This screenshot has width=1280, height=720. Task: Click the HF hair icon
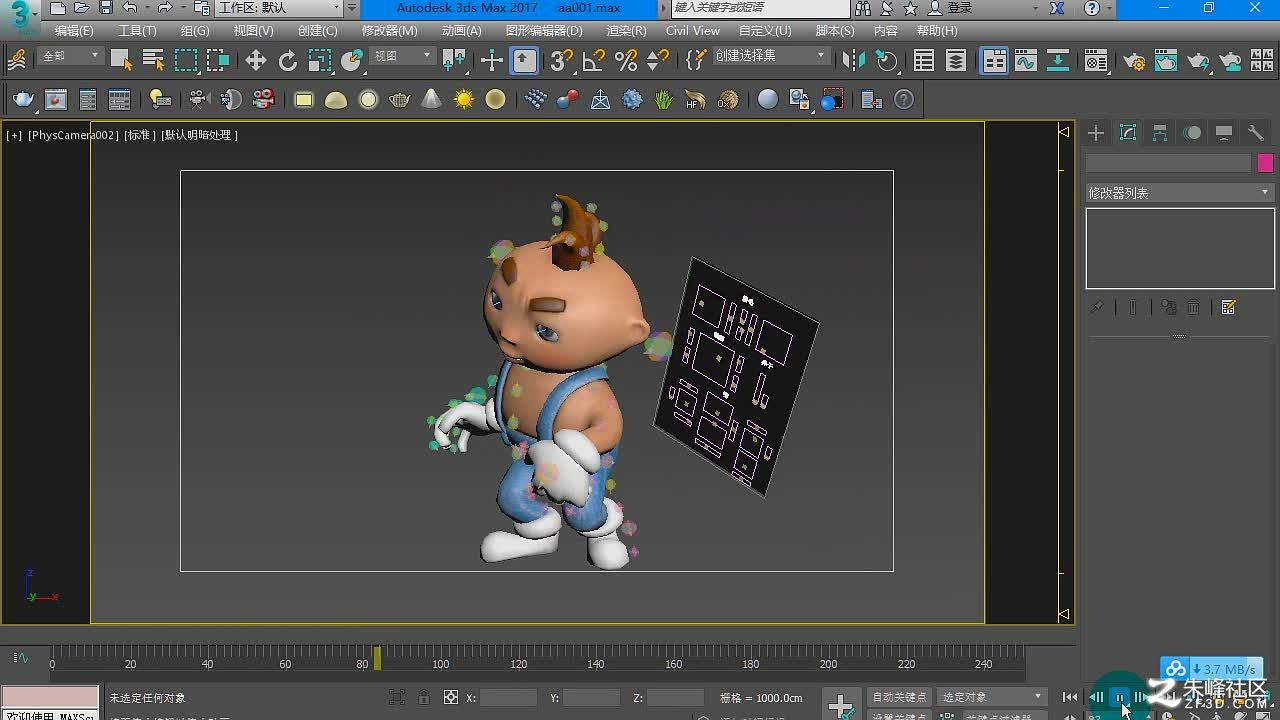[696, 99]
